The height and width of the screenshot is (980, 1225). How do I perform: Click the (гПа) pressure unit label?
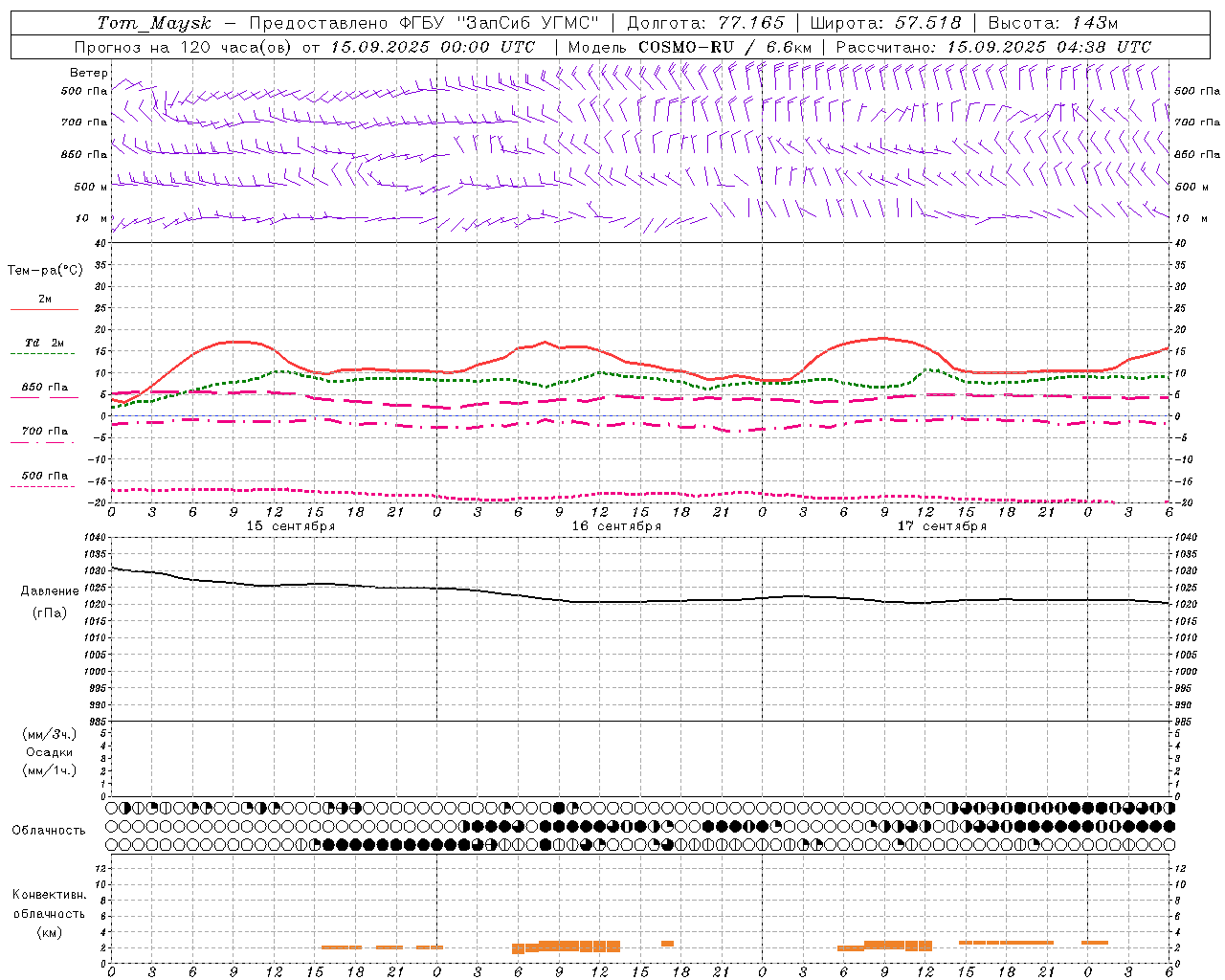50,613
